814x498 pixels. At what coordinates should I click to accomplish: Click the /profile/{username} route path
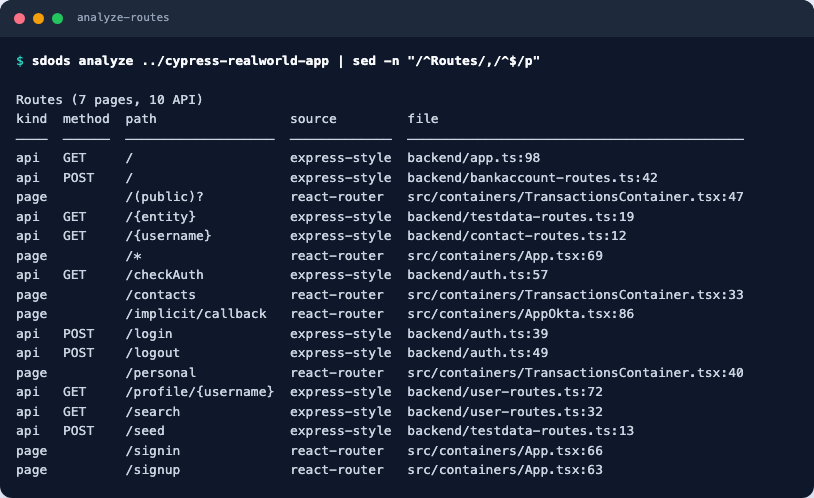199,392
